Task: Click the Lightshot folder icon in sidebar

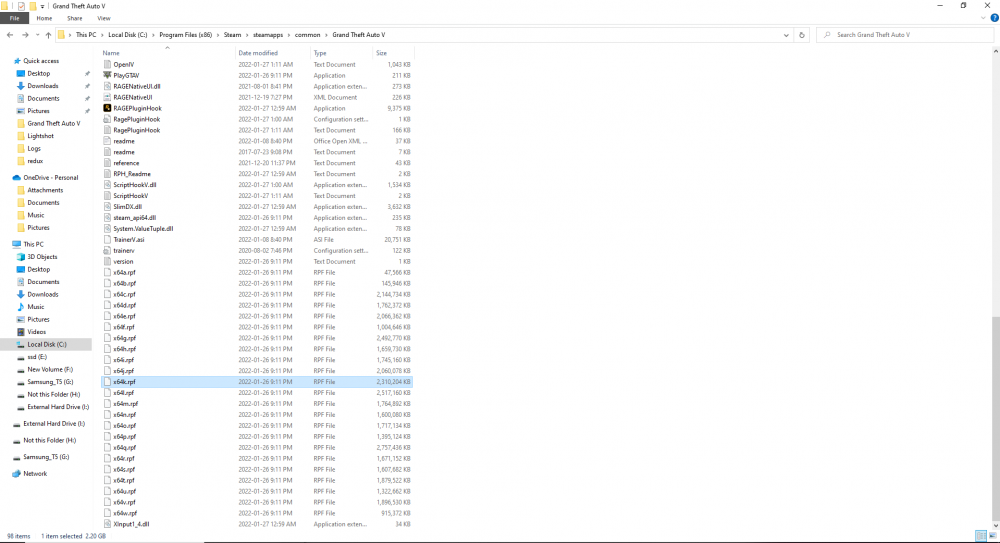Action: (x=21, y=136)
